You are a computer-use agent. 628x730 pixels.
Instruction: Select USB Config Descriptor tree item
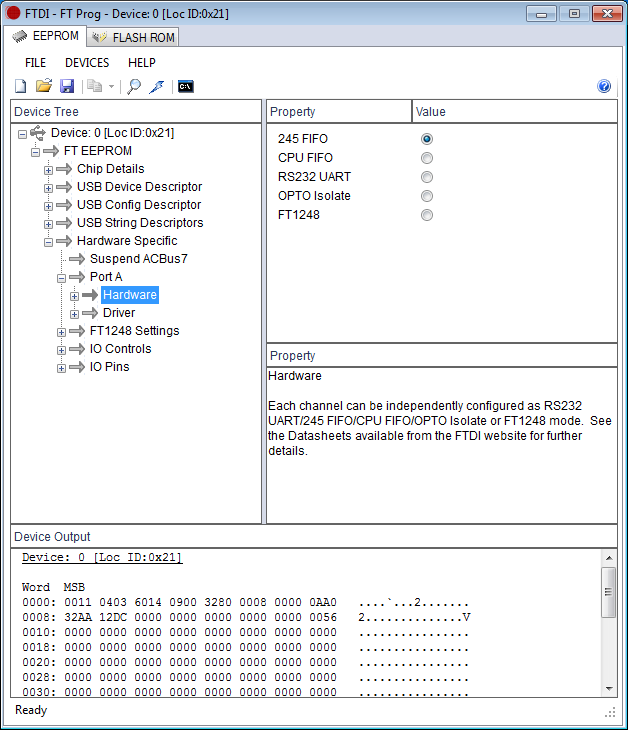139,205
